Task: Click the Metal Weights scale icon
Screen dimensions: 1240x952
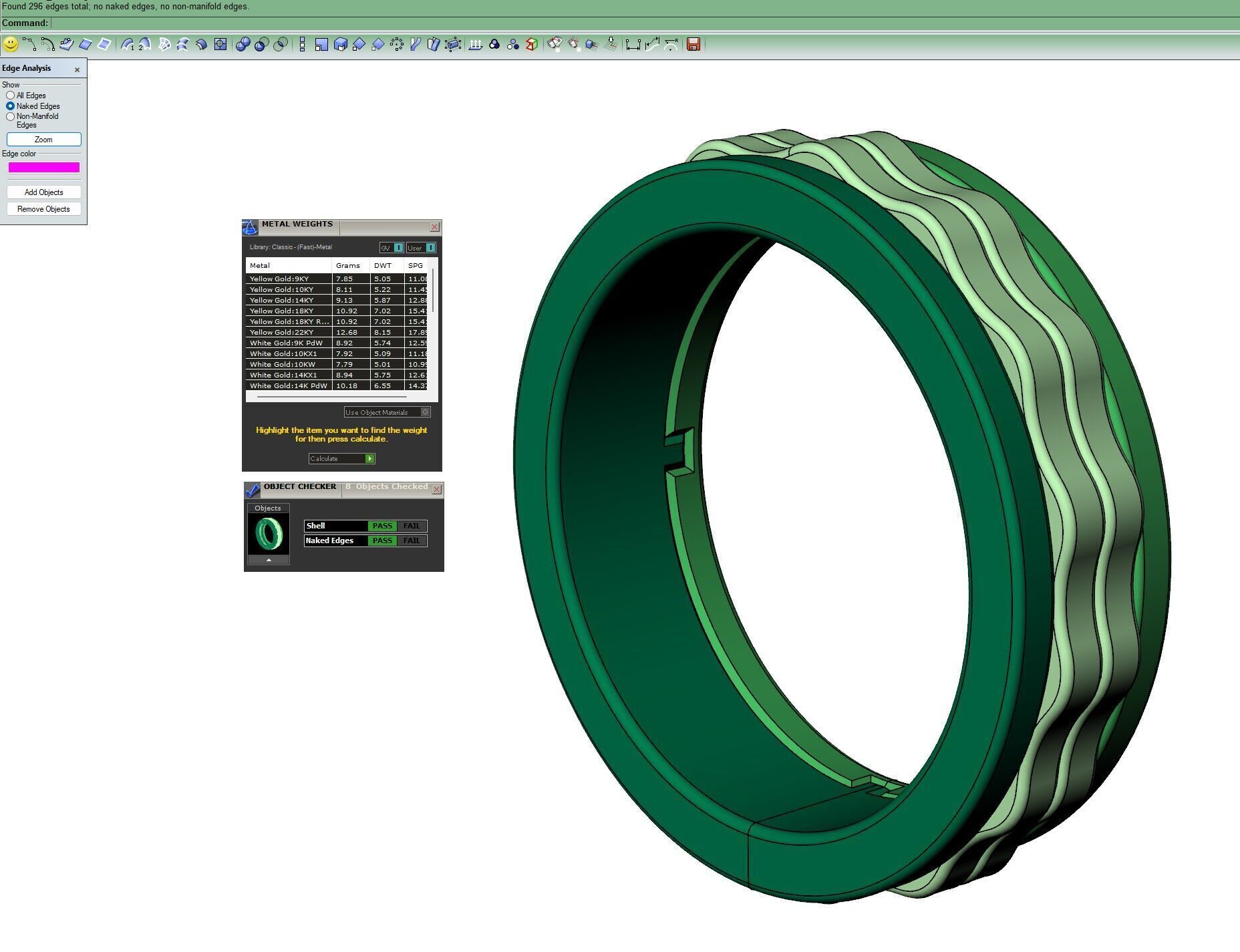Action: pyautogui.click(x=250, y=227)
